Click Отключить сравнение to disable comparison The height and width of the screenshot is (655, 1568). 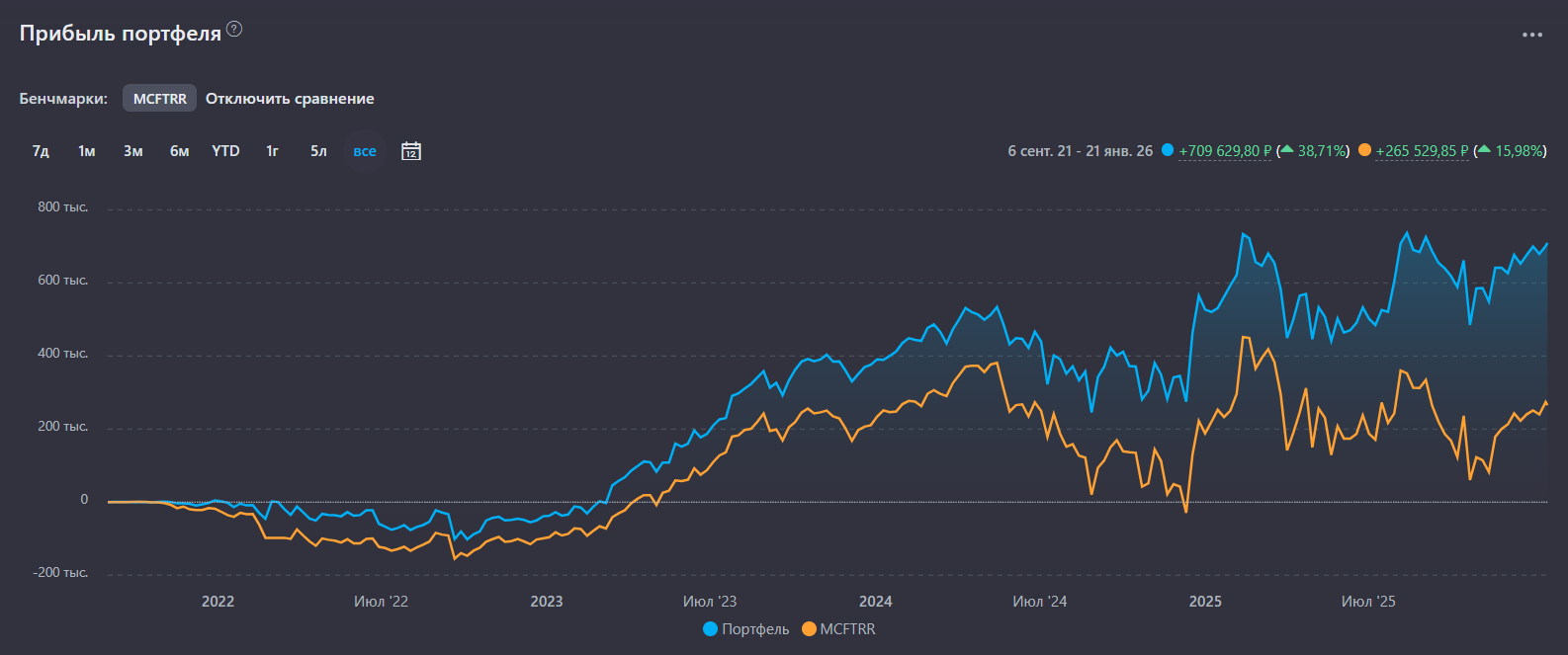tap(290, 99)
